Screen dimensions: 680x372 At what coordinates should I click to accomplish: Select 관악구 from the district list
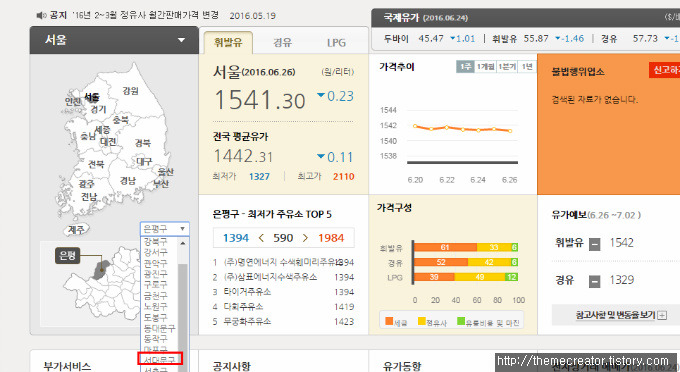155,263
